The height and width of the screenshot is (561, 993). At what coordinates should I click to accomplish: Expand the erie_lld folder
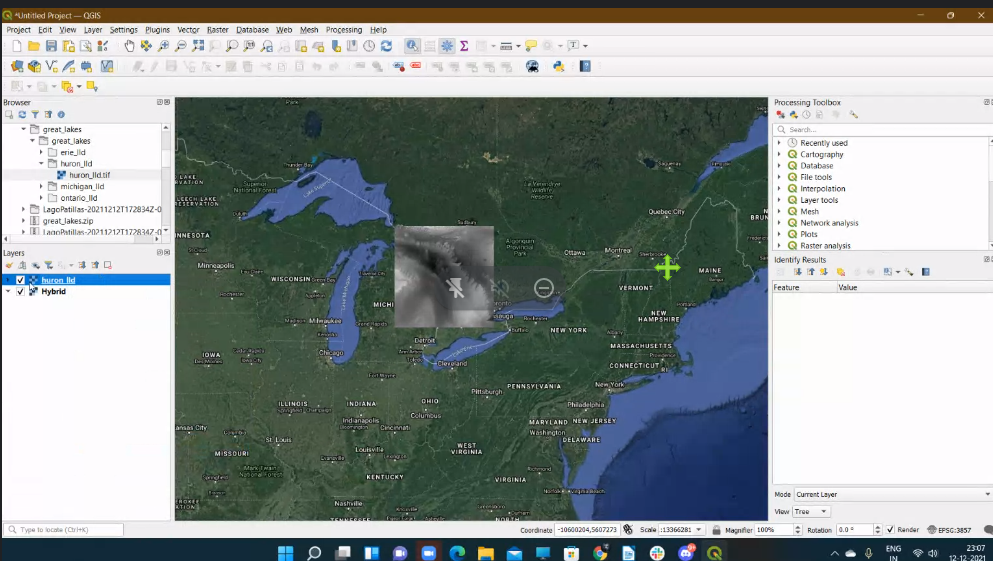pyautogui.click(x=41, y=152)
